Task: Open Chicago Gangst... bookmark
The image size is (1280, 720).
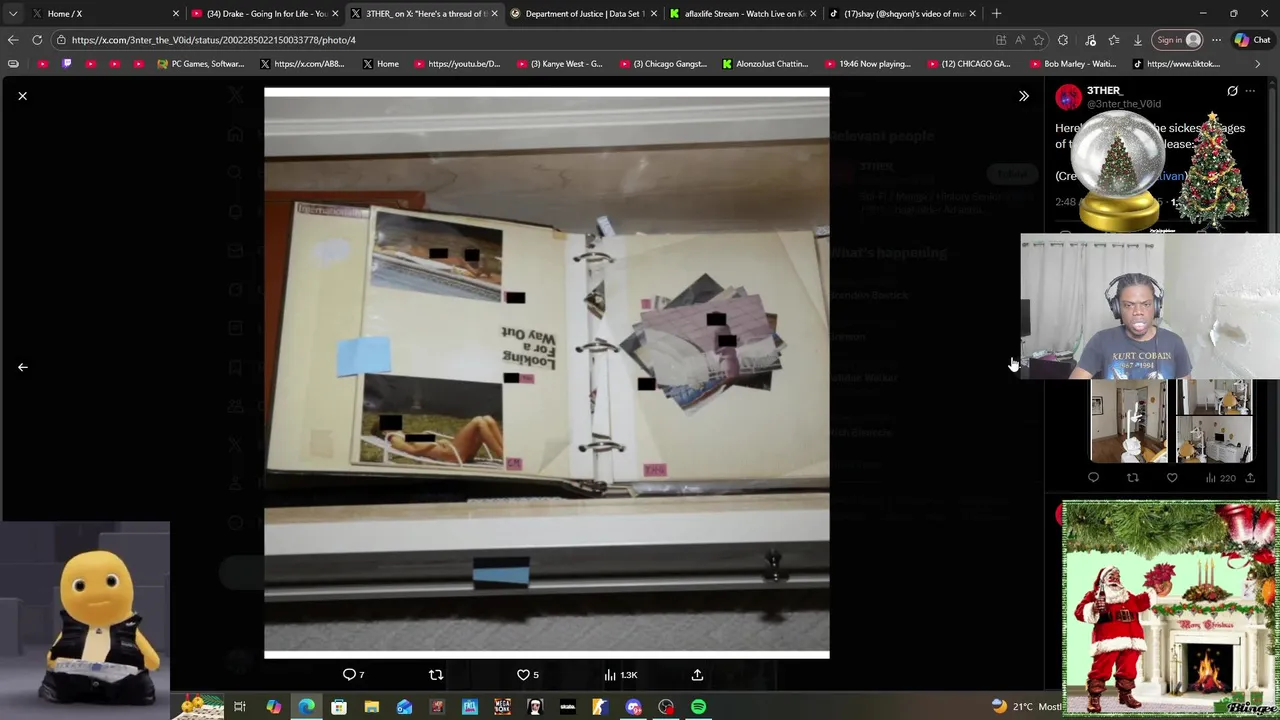Action: click(x=663, y=64)
